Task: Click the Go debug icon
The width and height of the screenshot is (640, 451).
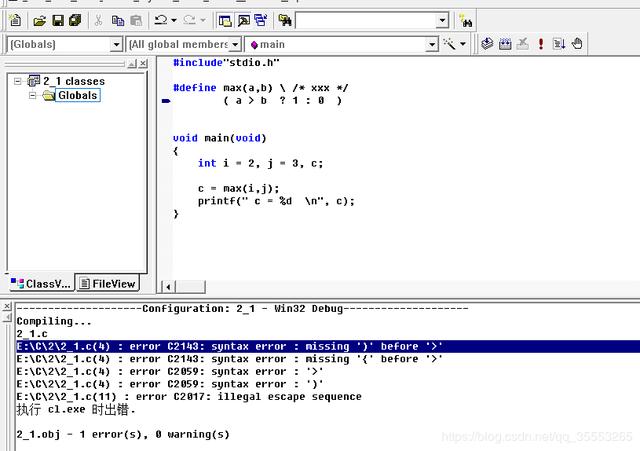Action: [559, 44]
